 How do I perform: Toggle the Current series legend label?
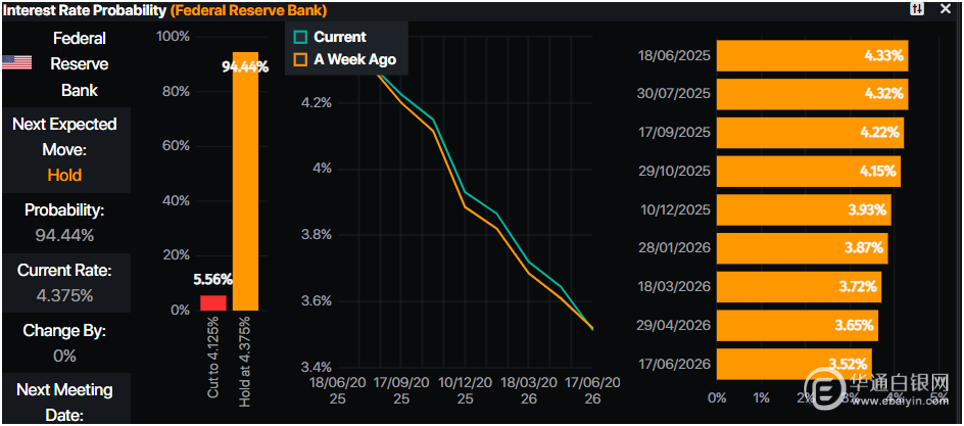[x=340, y=37]
